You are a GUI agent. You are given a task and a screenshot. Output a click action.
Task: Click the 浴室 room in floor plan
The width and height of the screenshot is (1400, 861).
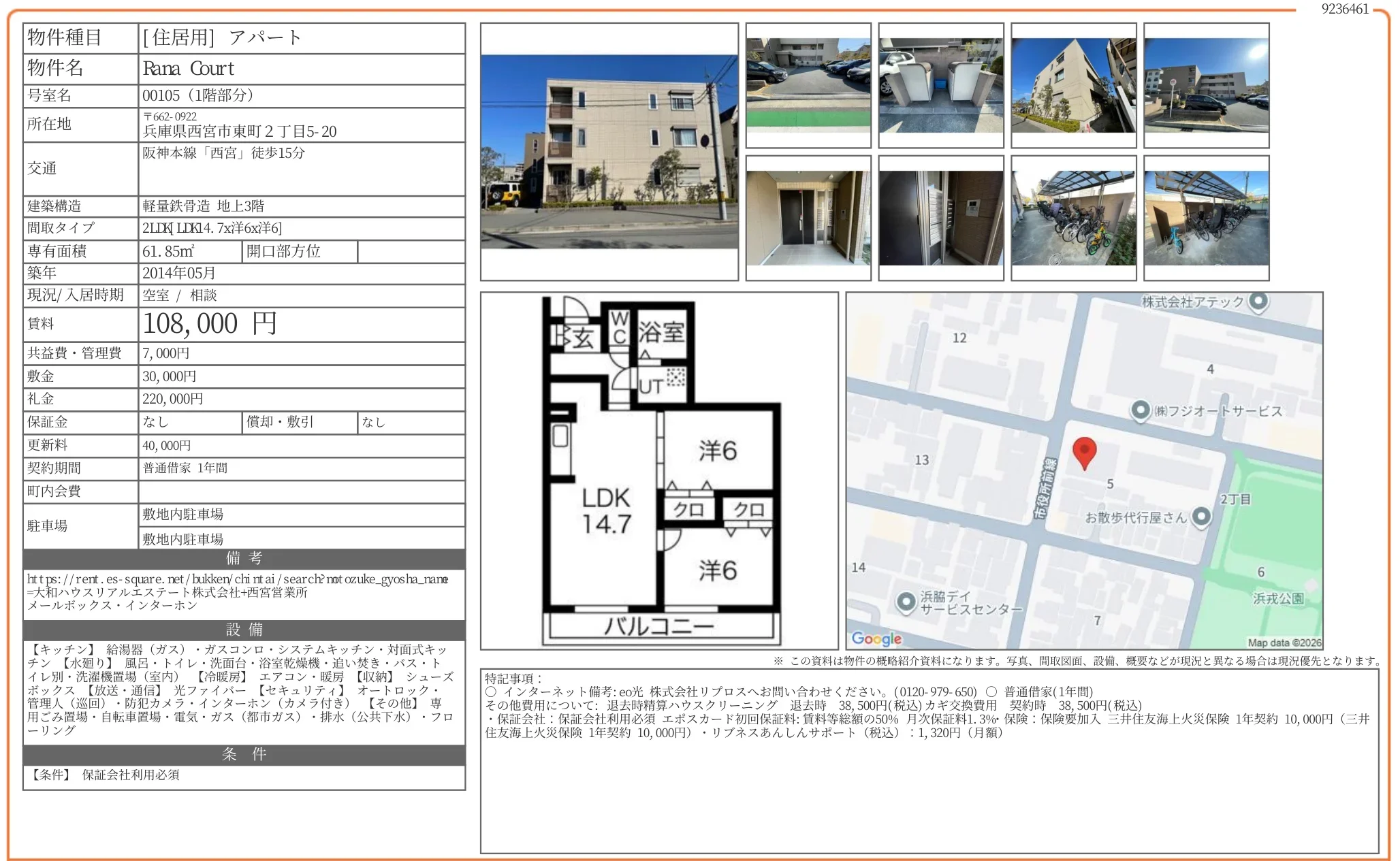(x=661, y=332)
